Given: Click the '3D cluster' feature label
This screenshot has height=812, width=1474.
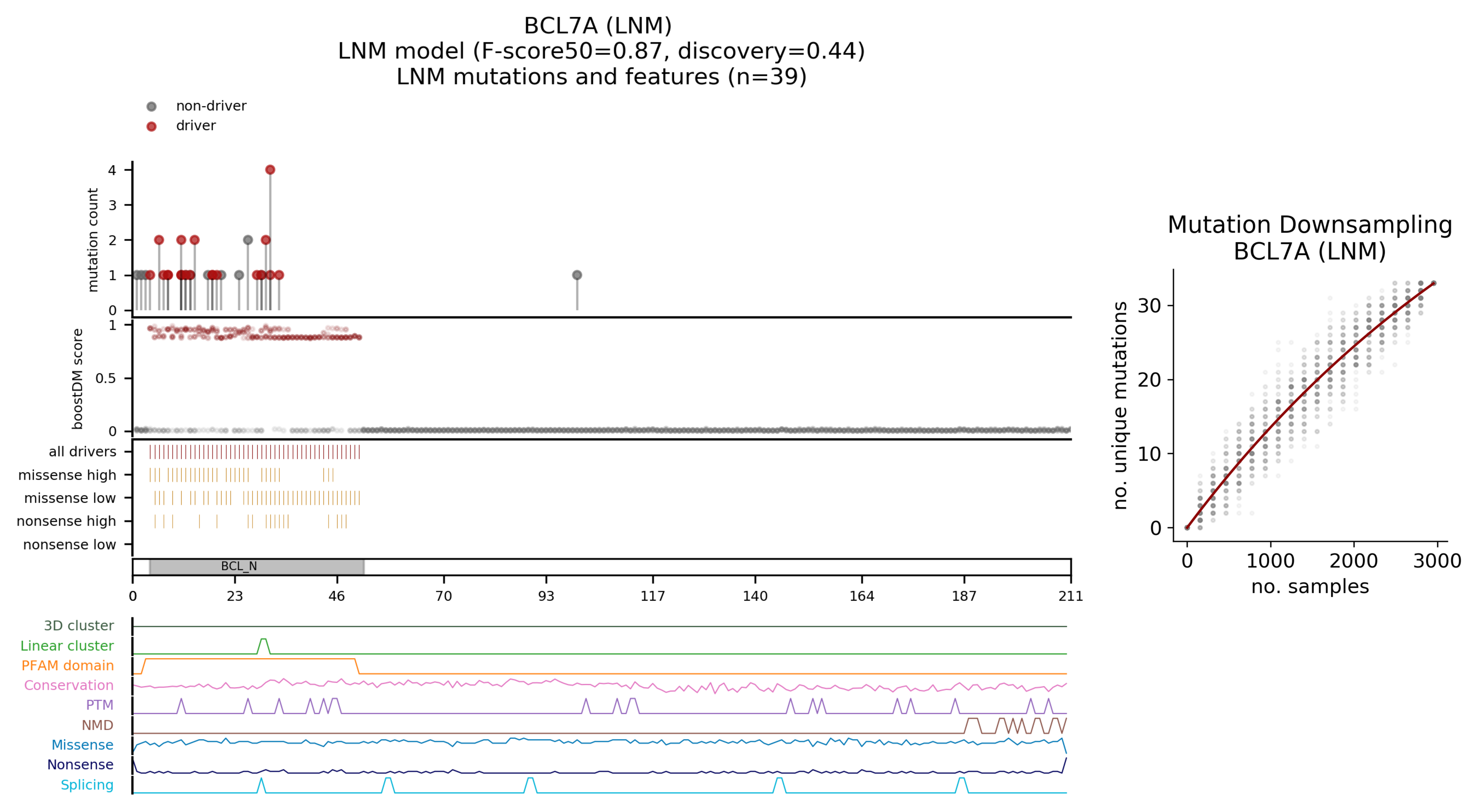Looking at the screenshot, I should (x=79, y=626).
